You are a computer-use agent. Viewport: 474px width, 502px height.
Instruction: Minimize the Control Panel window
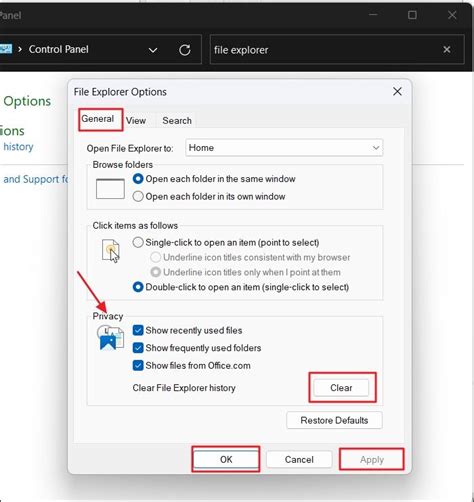pyautogui.click(x=373, y=15)
